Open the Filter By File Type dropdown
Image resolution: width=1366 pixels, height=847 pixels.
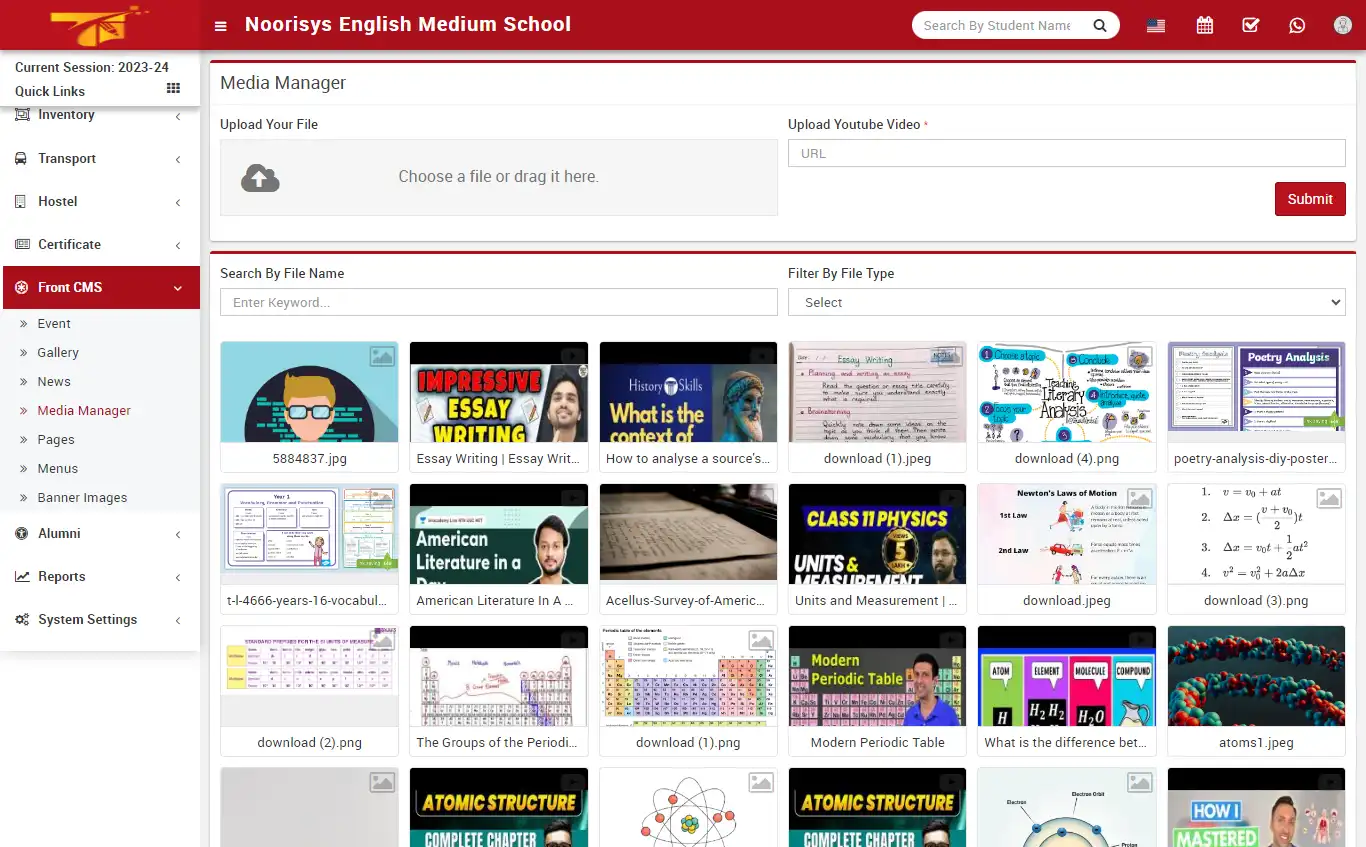1066,301
